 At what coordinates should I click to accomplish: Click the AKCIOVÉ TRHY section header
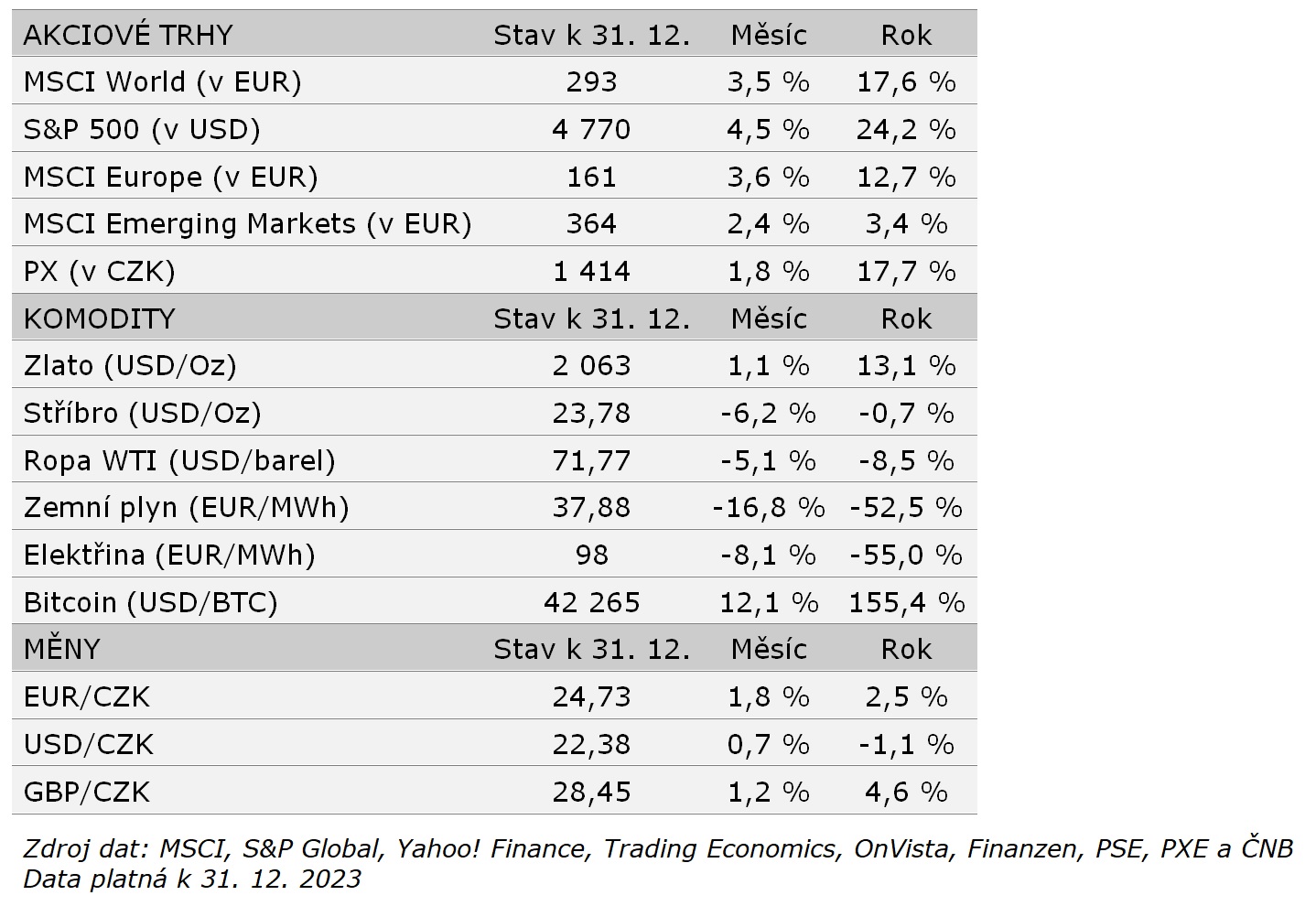pyautogui.click(x=128, y=35)
